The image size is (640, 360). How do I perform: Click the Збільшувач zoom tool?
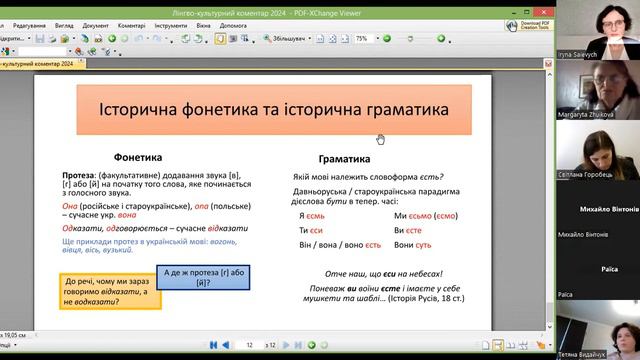(x=284, y=39)
